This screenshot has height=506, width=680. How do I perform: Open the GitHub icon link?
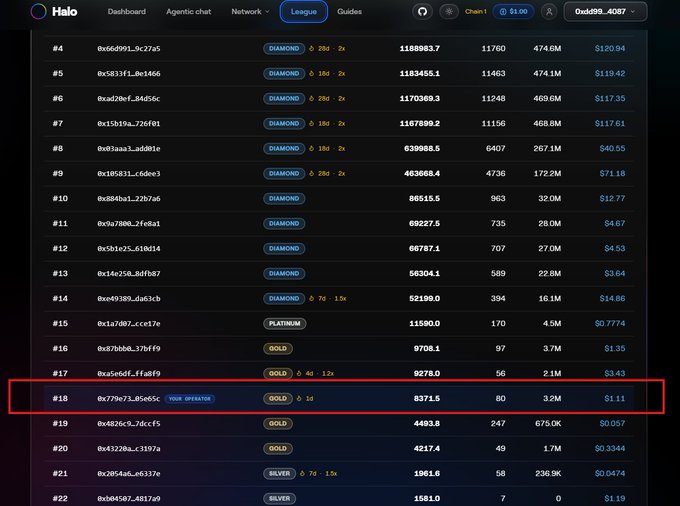pos(422,12)
